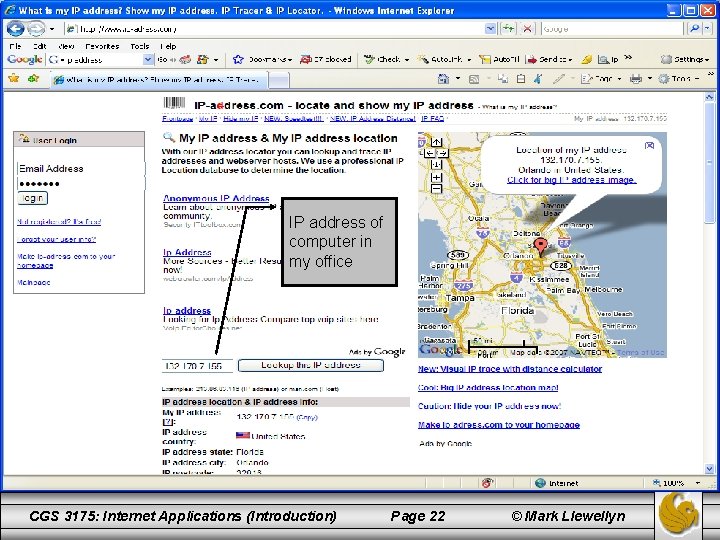
Task: Click the IP lookup field showing 132.170.7.155
Action: [x=197, y=366]
